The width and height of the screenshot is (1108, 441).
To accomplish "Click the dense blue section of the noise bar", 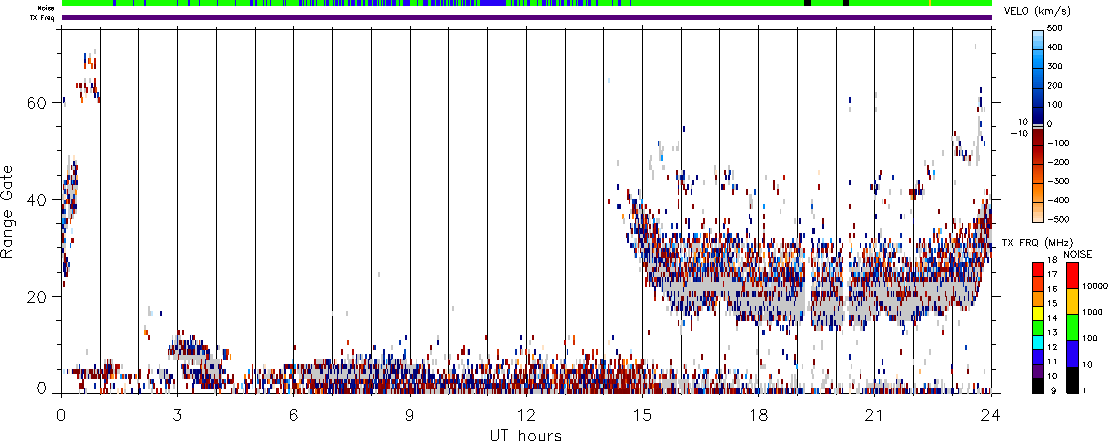I will pyautogui.click(x=494, y=3).
